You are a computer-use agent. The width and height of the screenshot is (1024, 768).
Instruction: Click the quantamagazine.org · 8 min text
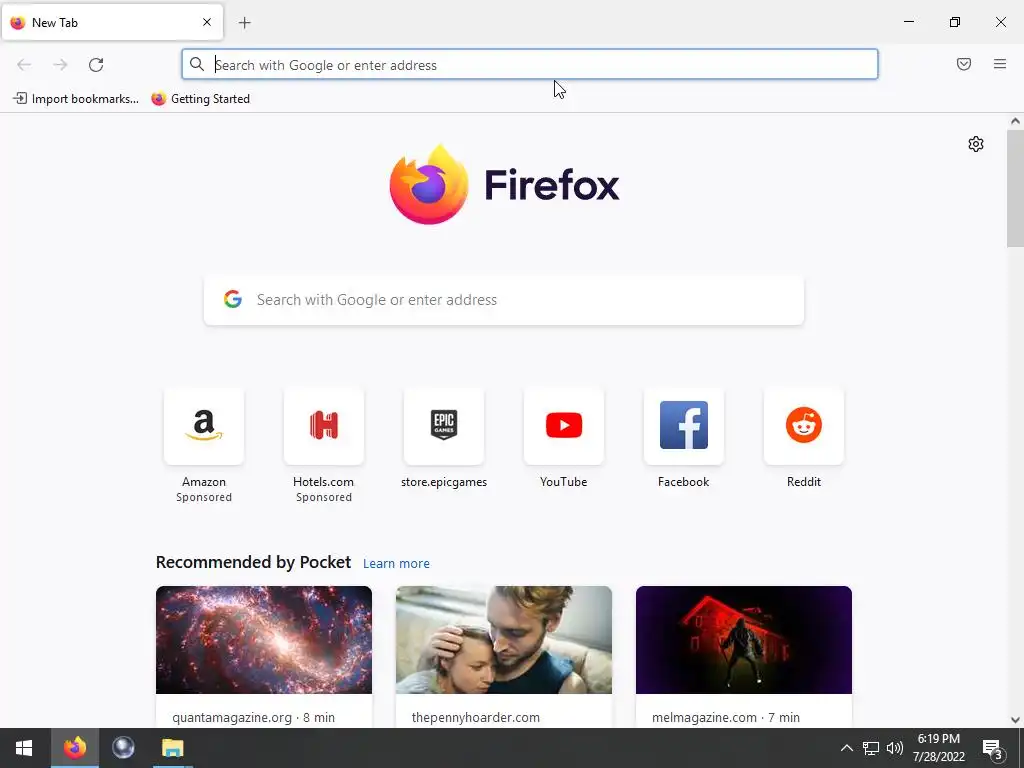253,717
